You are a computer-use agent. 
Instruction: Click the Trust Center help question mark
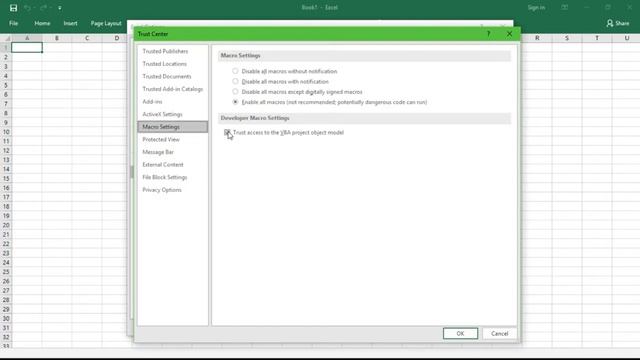point(488,34)
